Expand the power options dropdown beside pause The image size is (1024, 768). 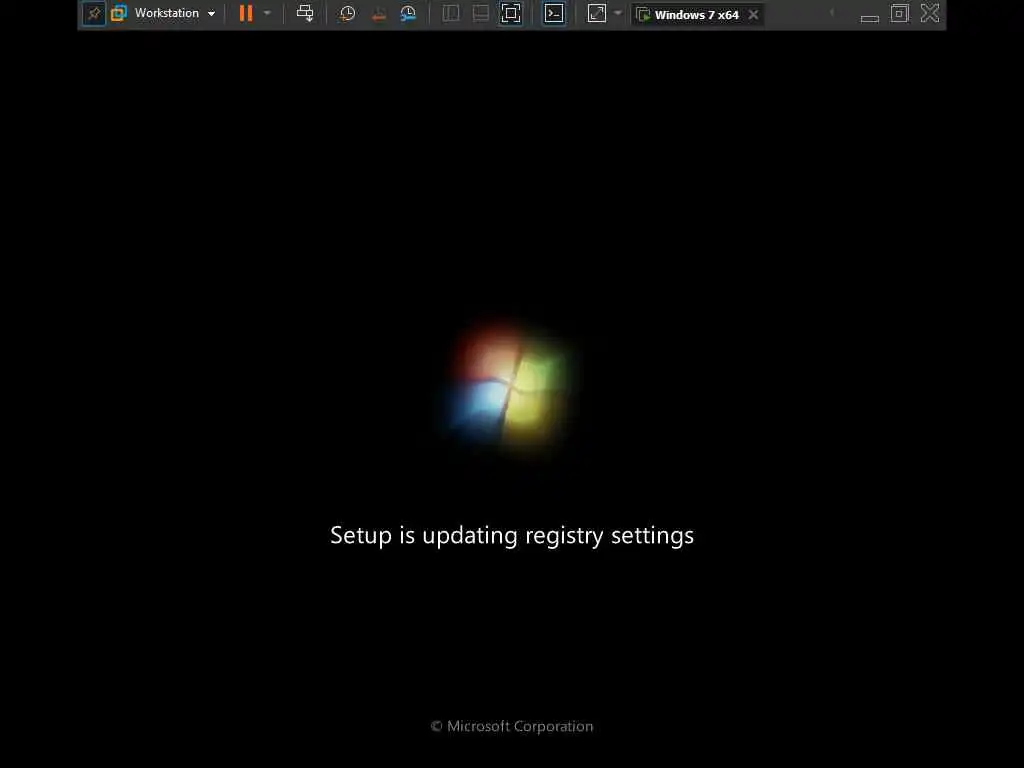click(x=267, y=13)
